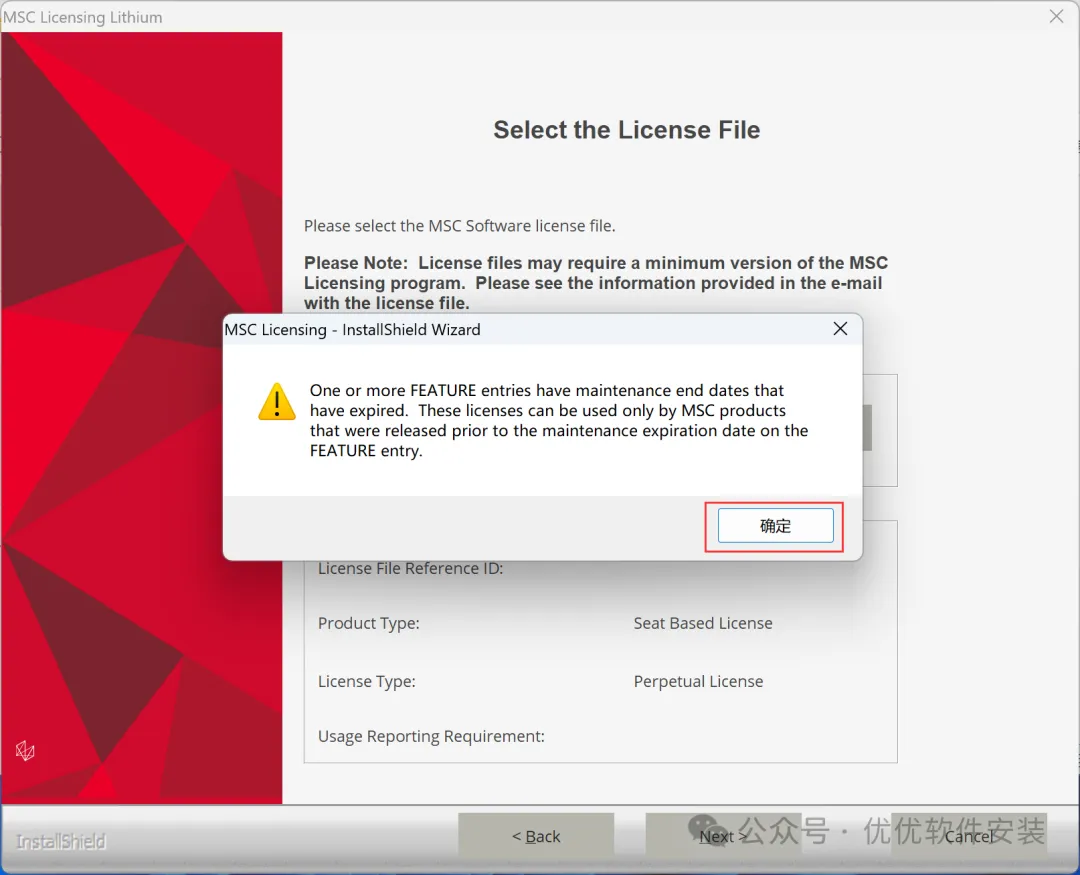The height and width of the screenshot is (875, 1080).
Task: Click the FEATURE entries warning message text
Action: point(559,420)
